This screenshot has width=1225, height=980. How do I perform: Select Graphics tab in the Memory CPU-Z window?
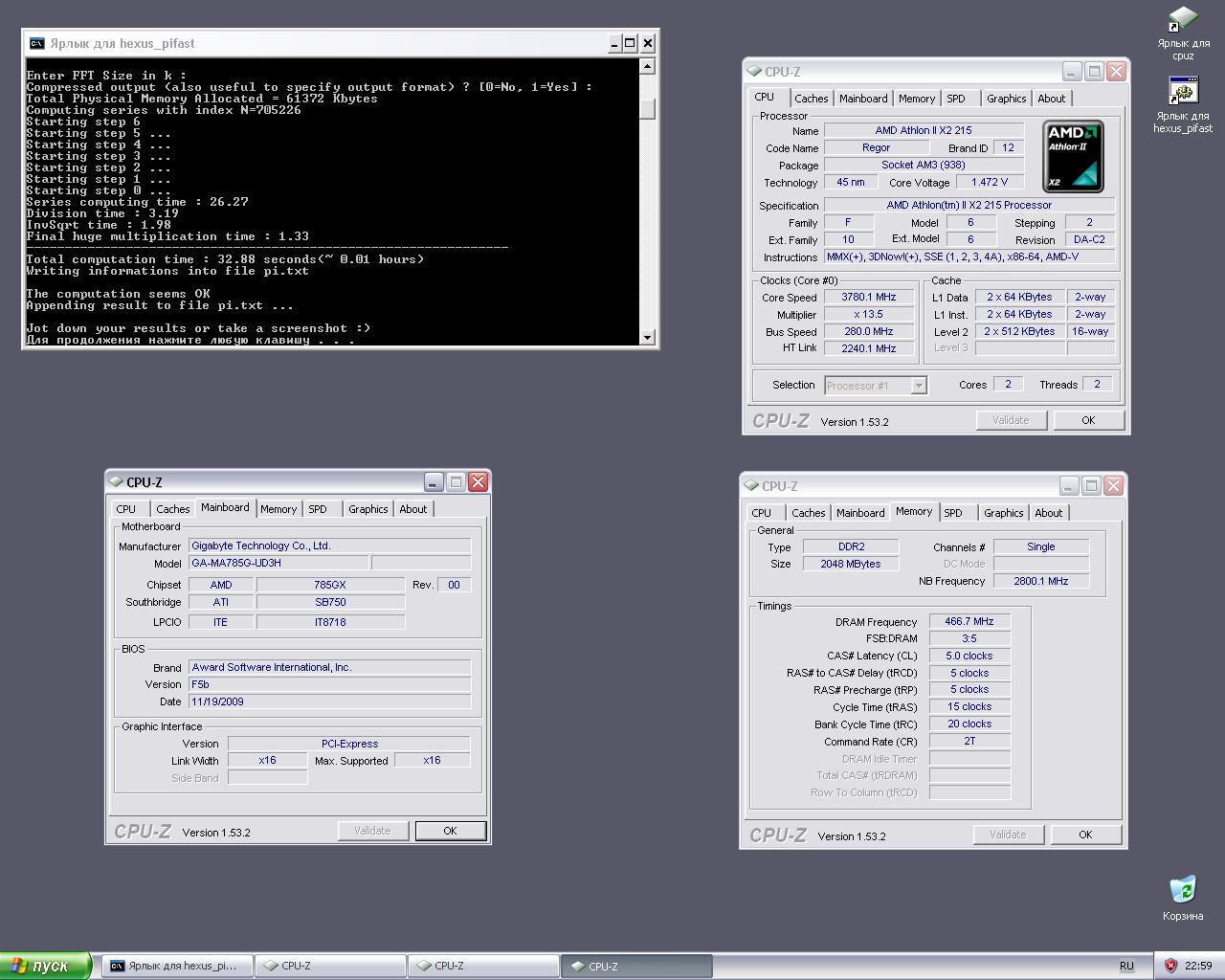(x=1003, y=513)
